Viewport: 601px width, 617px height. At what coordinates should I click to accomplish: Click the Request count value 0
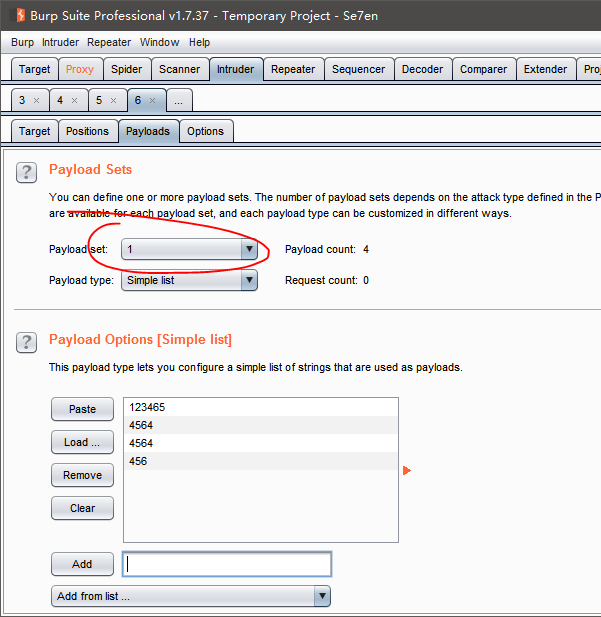pyautogui.click(x=366, y=281)
